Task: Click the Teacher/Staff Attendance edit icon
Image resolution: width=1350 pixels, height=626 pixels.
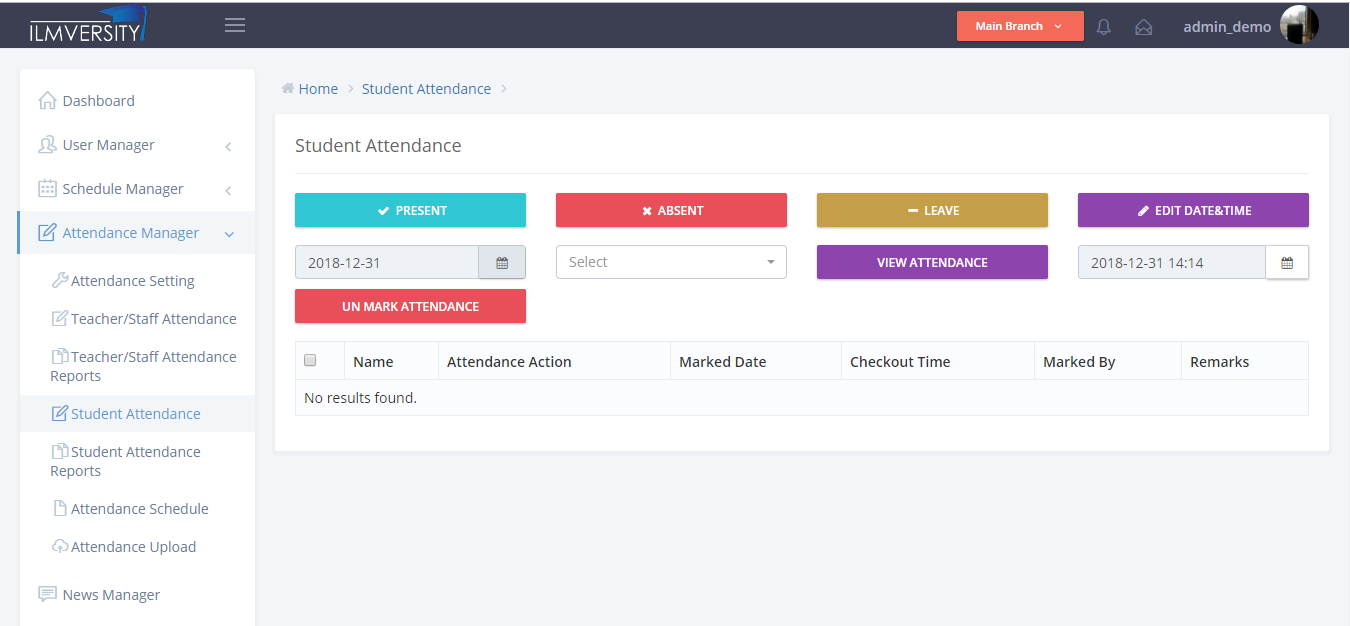Action: click(62, 318)
